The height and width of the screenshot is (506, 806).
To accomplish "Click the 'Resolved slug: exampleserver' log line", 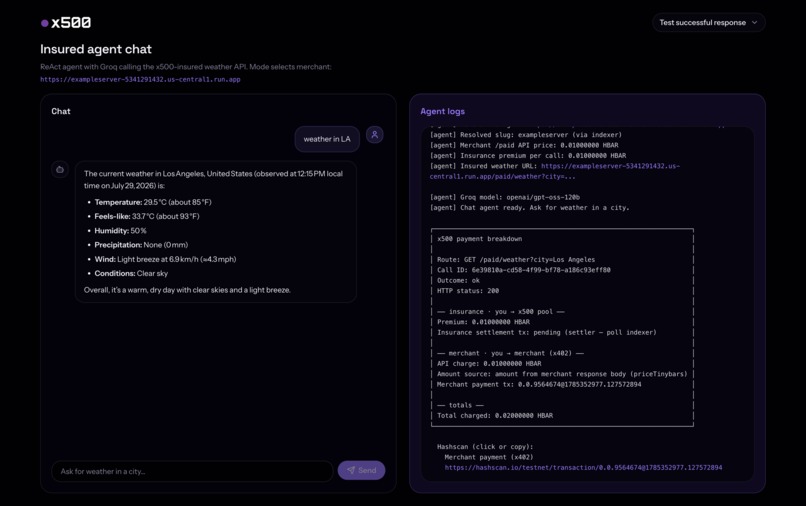I will pos(526,135).
